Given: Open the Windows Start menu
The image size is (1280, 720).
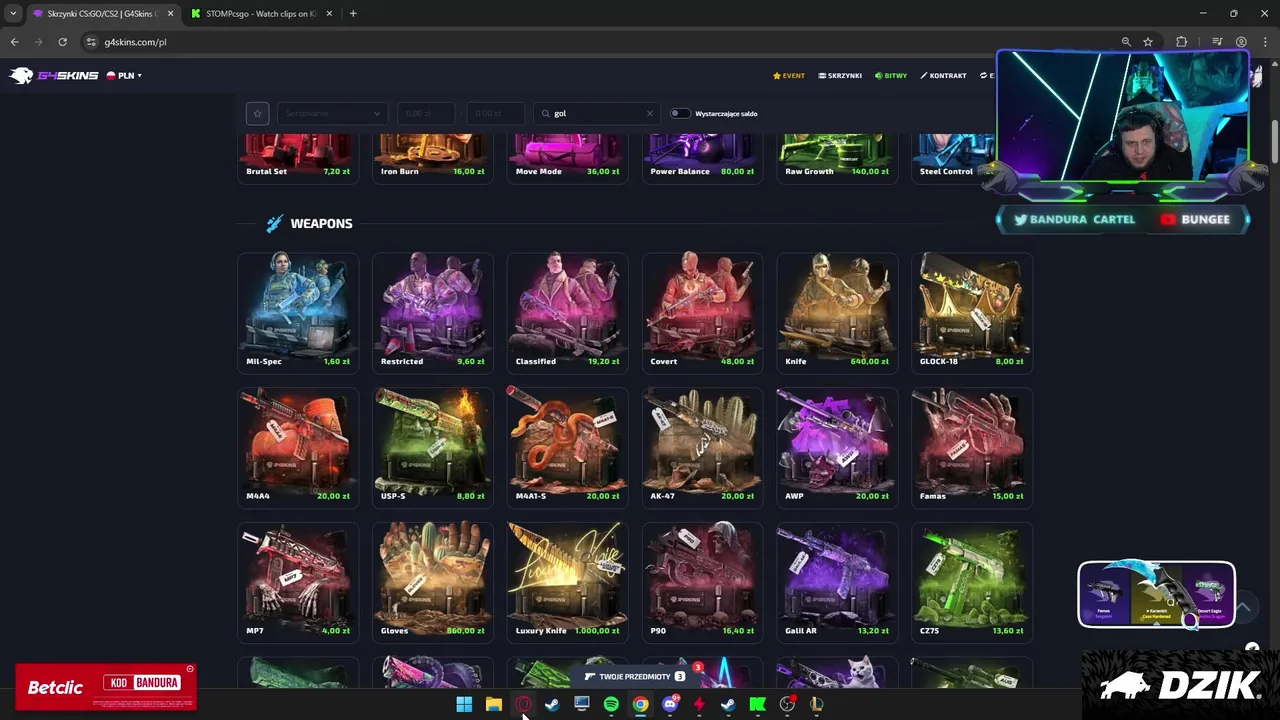Looking at the screenshot, I should coord(464,704).
